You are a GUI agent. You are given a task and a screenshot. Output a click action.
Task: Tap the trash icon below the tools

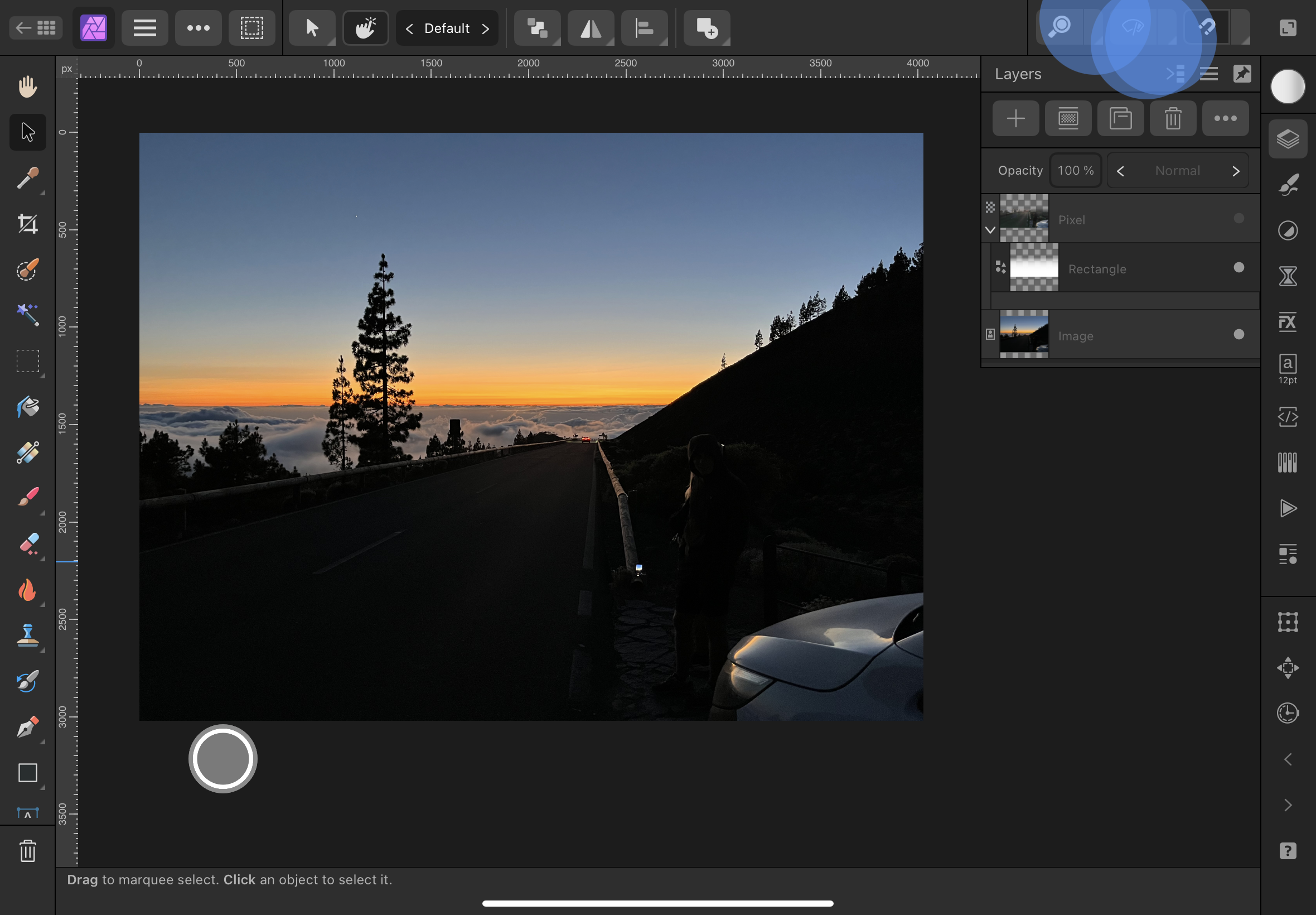pos(27,851)
